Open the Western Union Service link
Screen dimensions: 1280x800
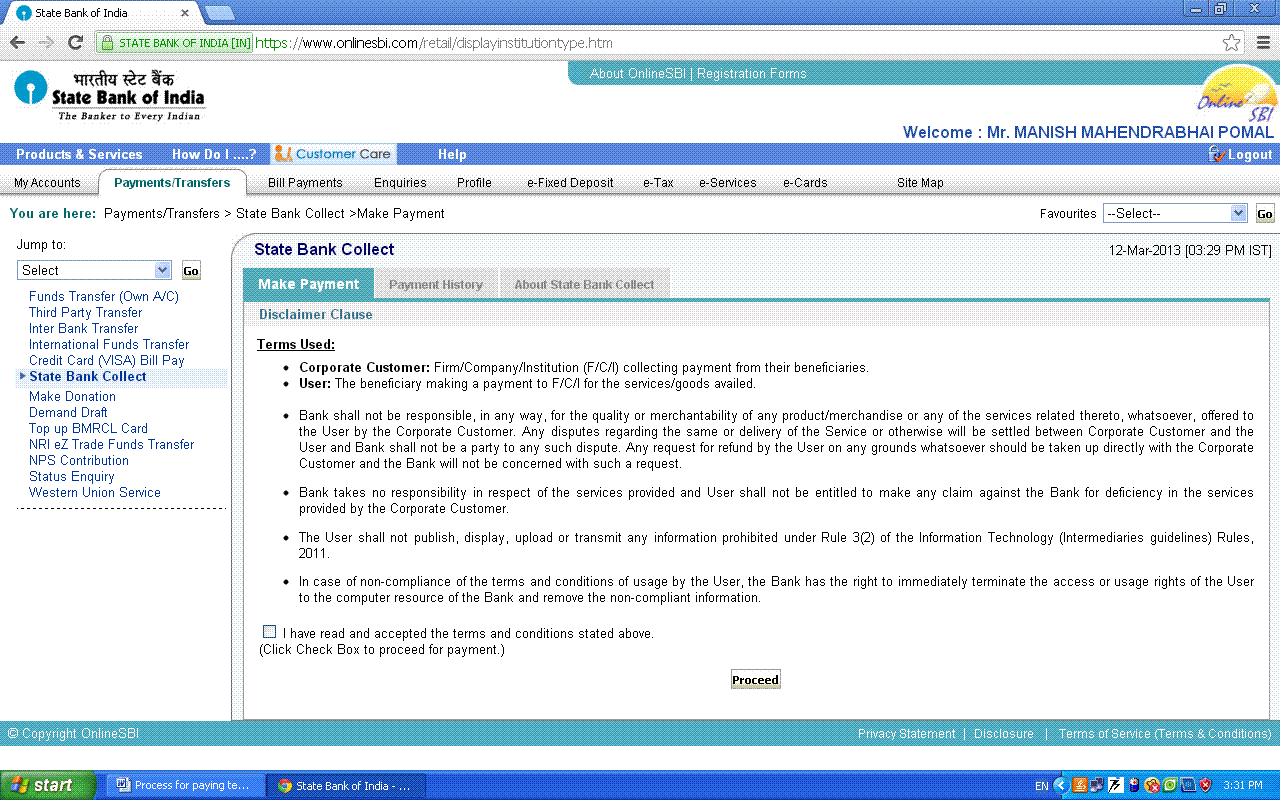coord(94,493)
